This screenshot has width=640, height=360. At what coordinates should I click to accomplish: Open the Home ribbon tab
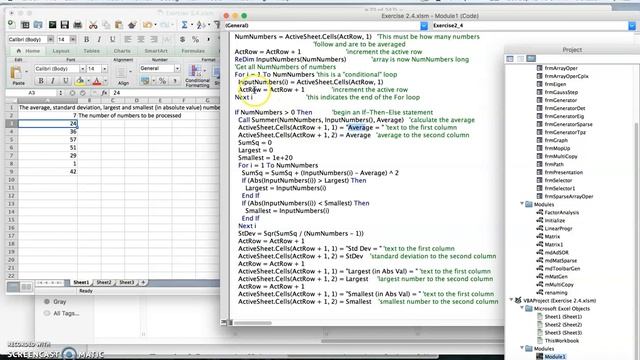[x=29, y=51]
